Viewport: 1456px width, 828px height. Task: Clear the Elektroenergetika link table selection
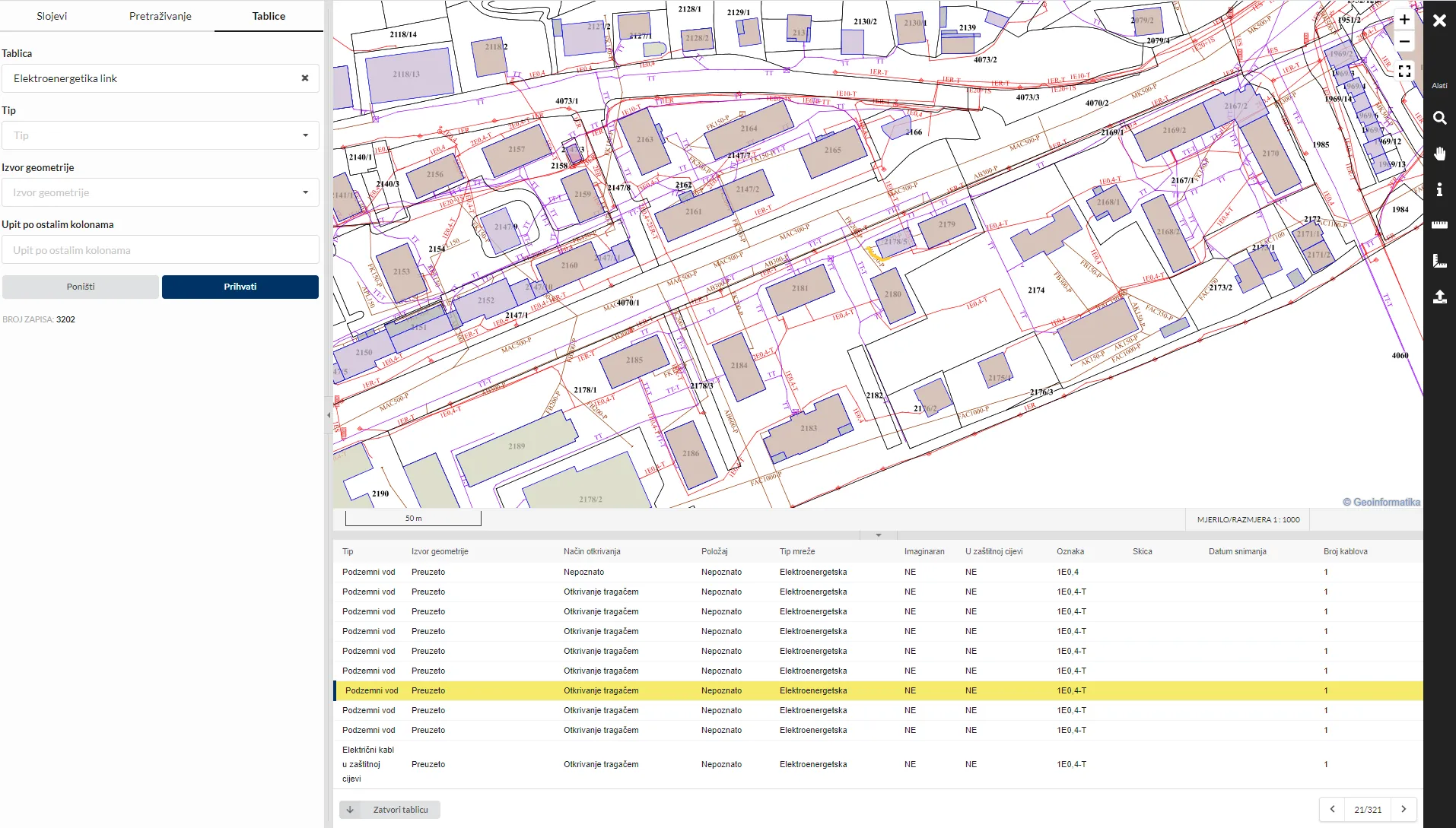pyautogui.click(x=305, y=78)
